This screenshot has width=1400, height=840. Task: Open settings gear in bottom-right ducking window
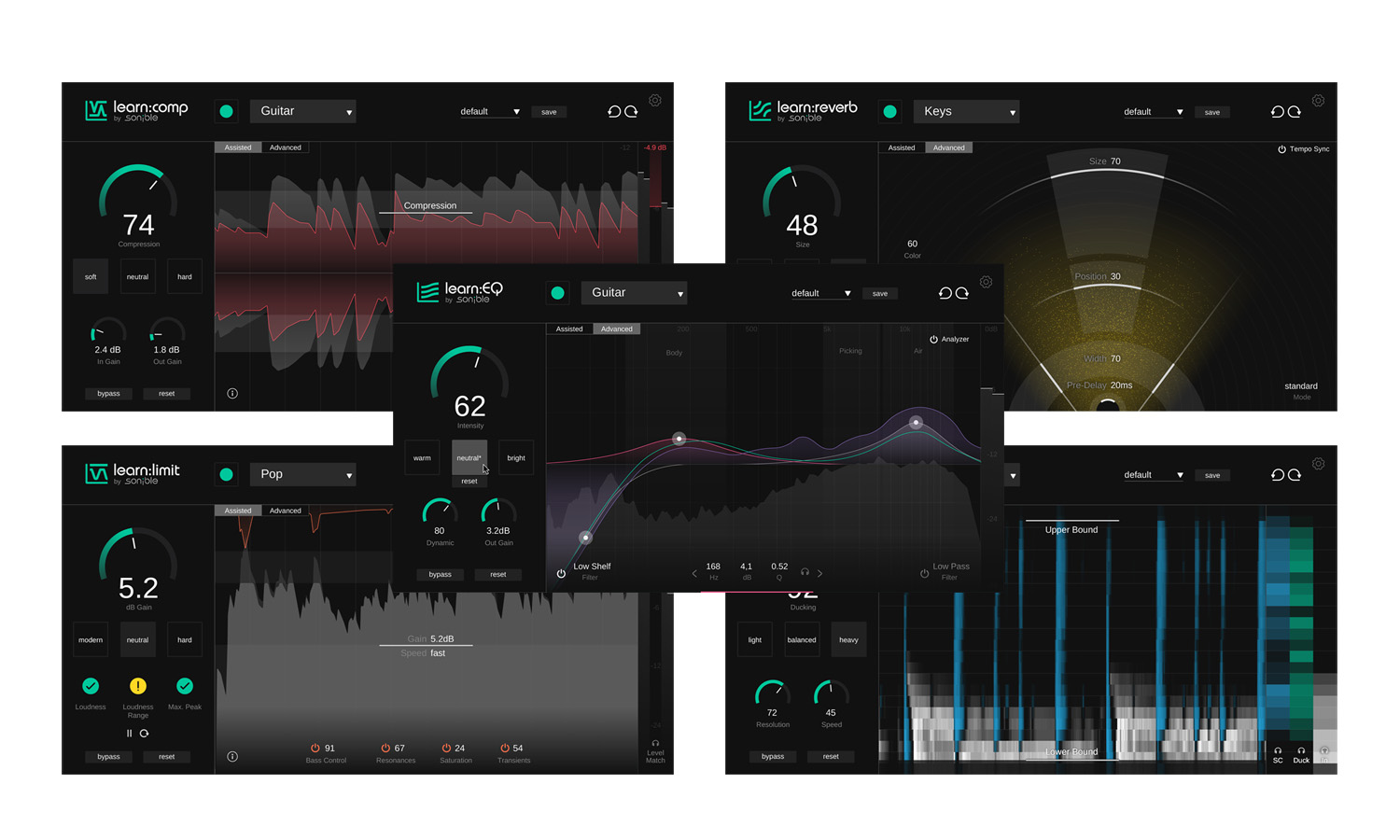(1318, 464)
